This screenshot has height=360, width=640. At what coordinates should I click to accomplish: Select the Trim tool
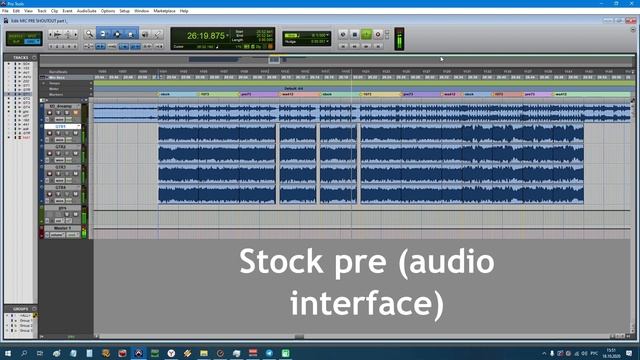[x=103, y=34]
